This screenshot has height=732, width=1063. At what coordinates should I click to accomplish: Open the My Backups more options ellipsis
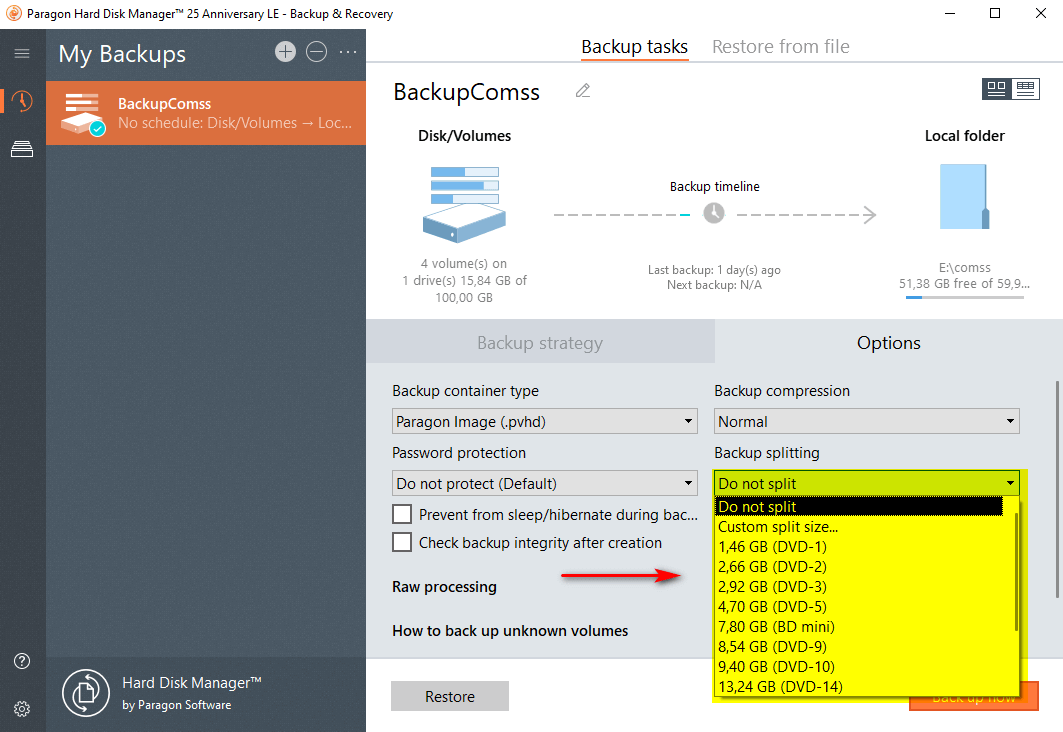point(348,52)
